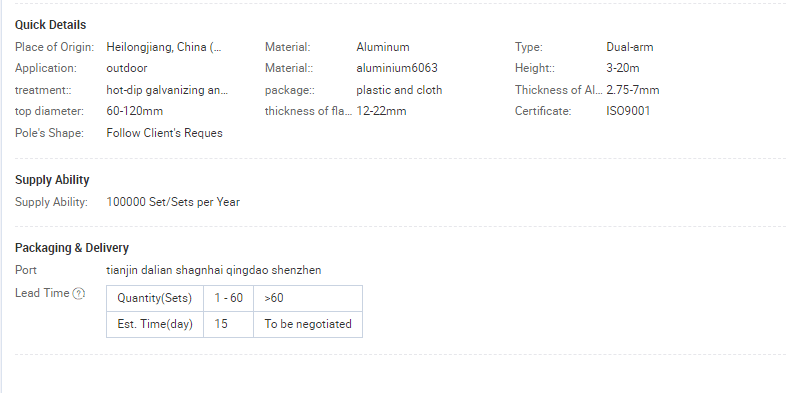
Task: Click the truncated 'thickness of fla...' label
Action: coord(308,111)
